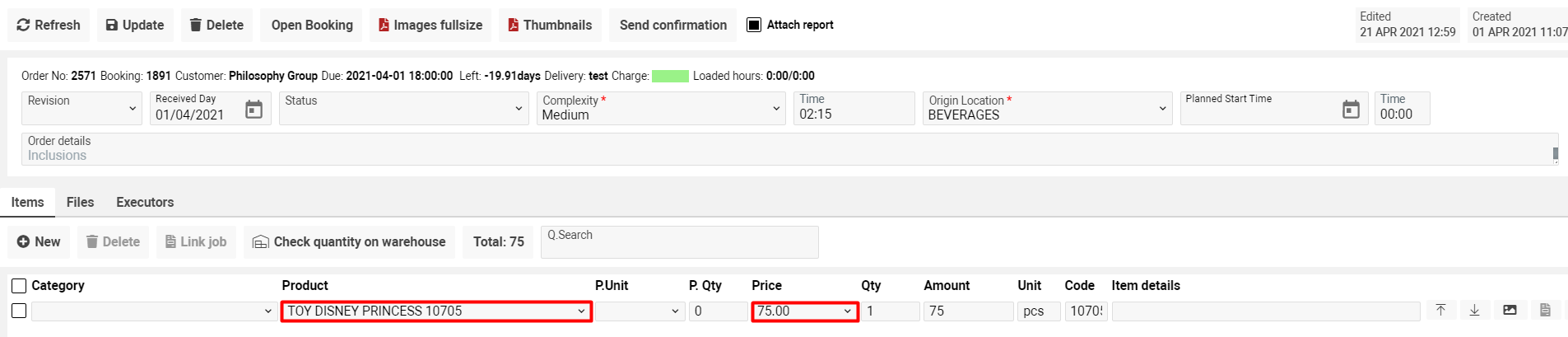Viewport: 1568px width, 337px height.
Task: Click into the Search input field
Action: pos(679,242)
